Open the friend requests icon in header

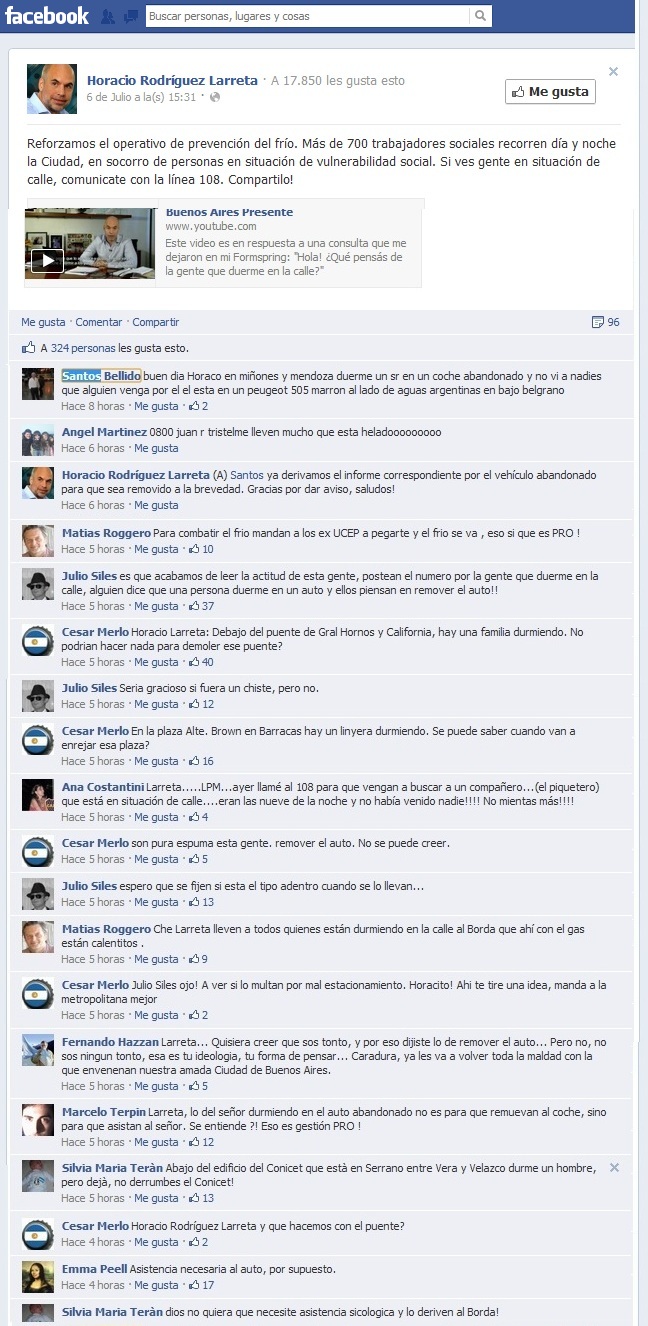click(108, 17)
